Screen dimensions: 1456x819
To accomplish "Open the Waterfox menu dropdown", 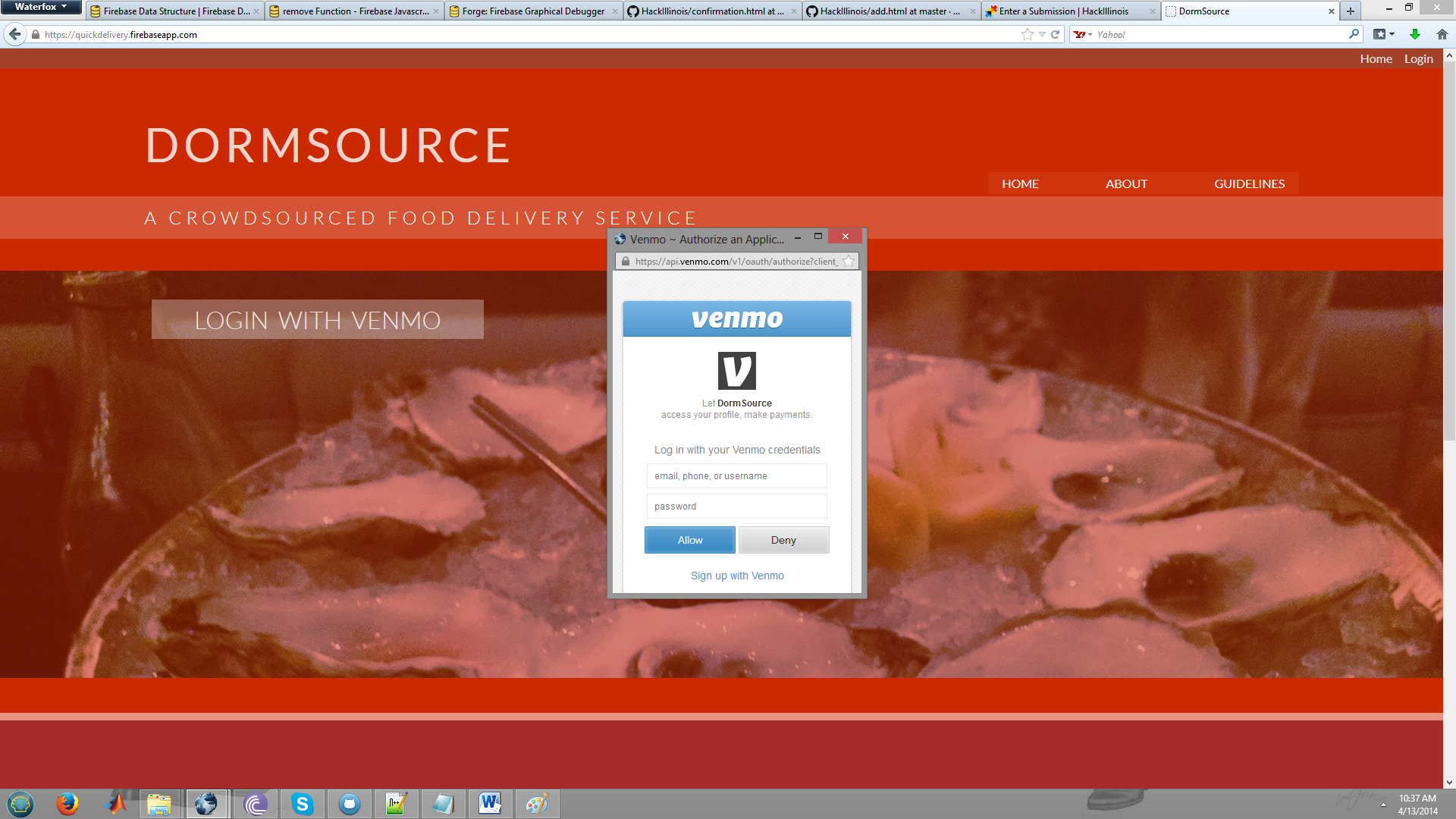I will click(41, 7).
